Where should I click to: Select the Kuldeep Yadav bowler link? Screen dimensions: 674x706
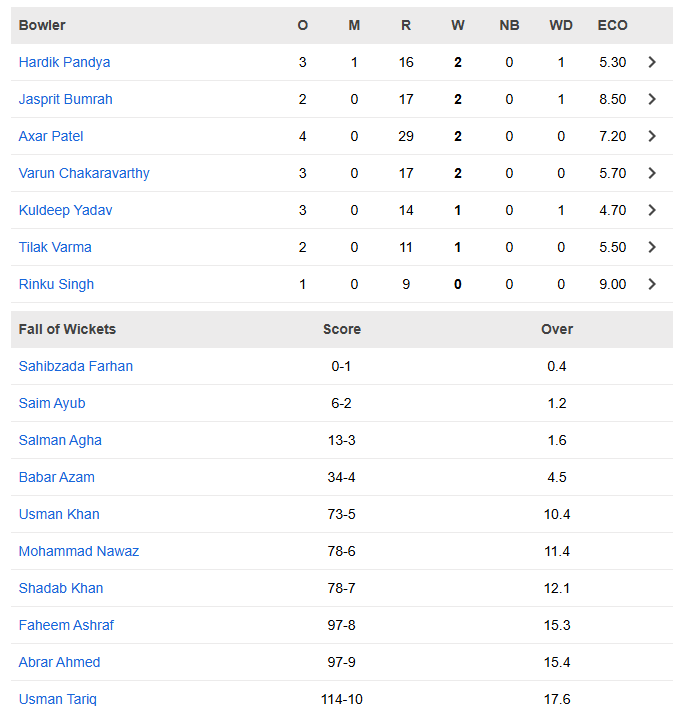point(65,210)
